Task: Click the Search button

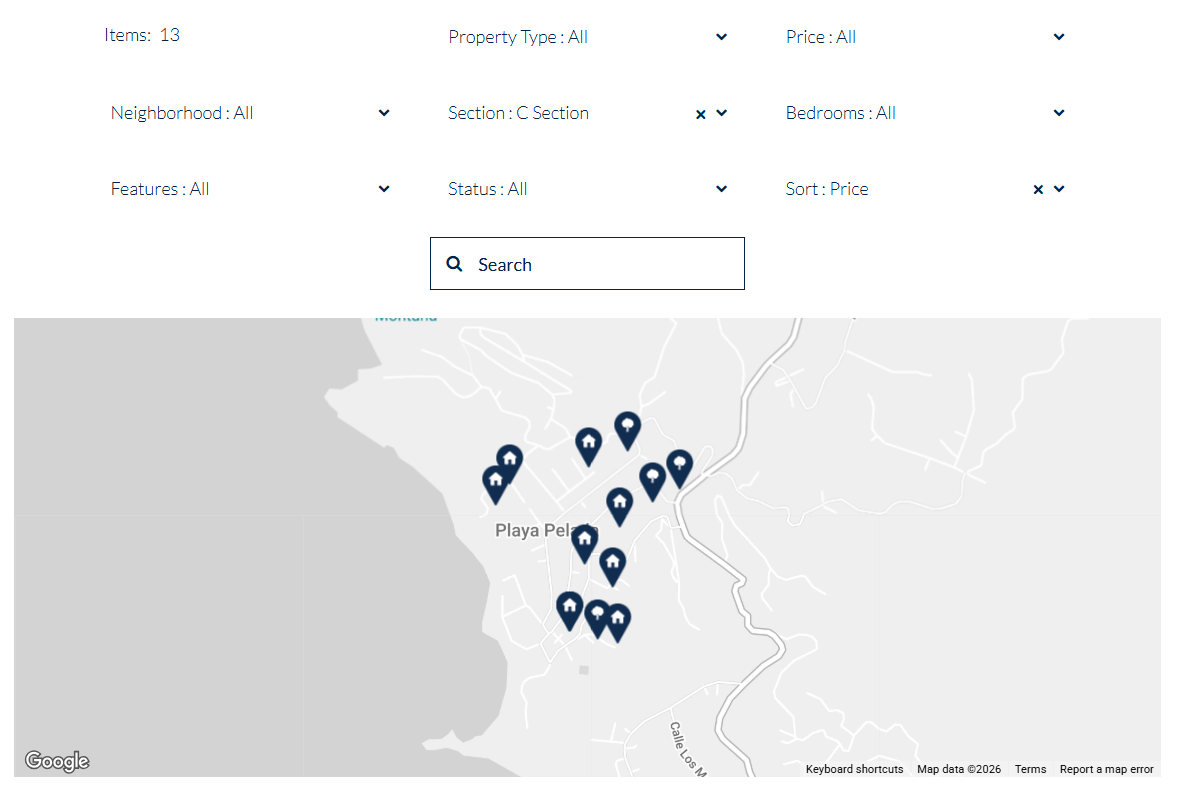Action: [587, 263]
